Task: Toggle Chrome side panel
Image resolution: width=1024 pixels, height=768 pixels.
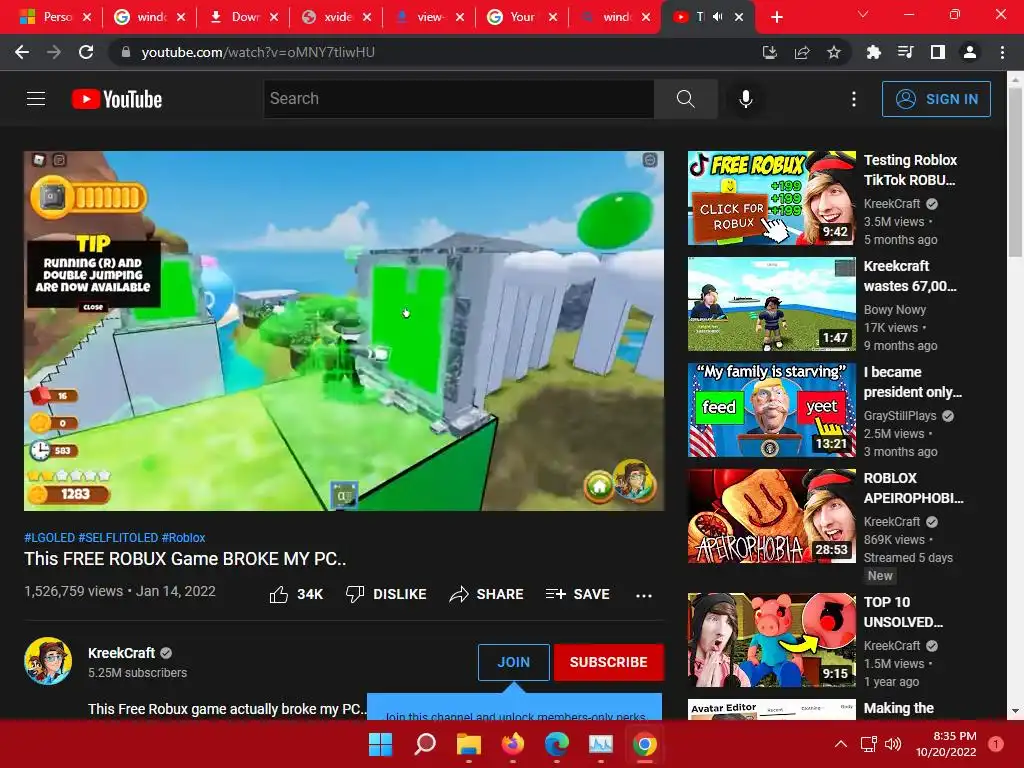Action: click(x=938, y=52)
